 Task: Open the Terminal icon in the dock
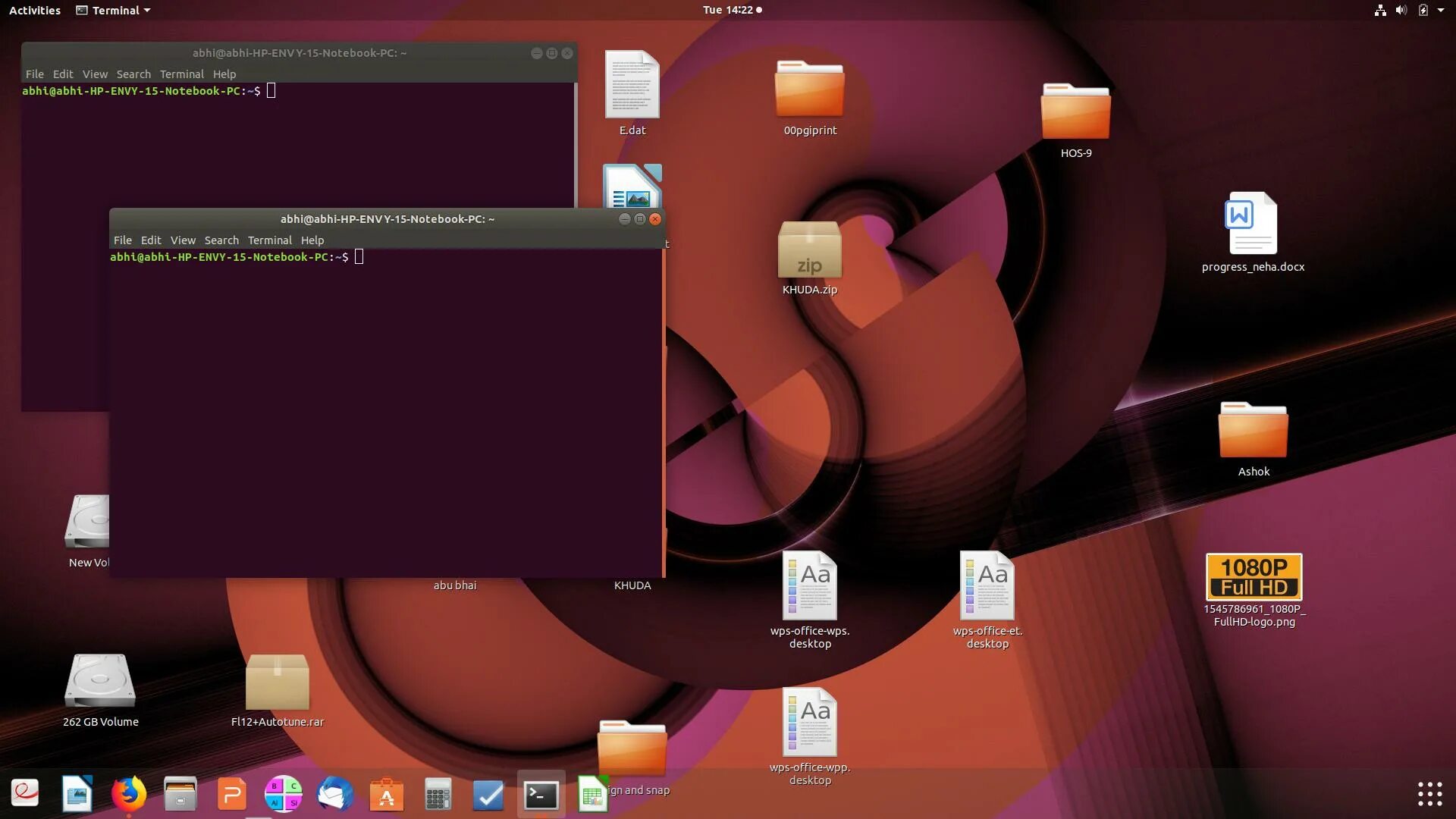click(x=541, y=795)
